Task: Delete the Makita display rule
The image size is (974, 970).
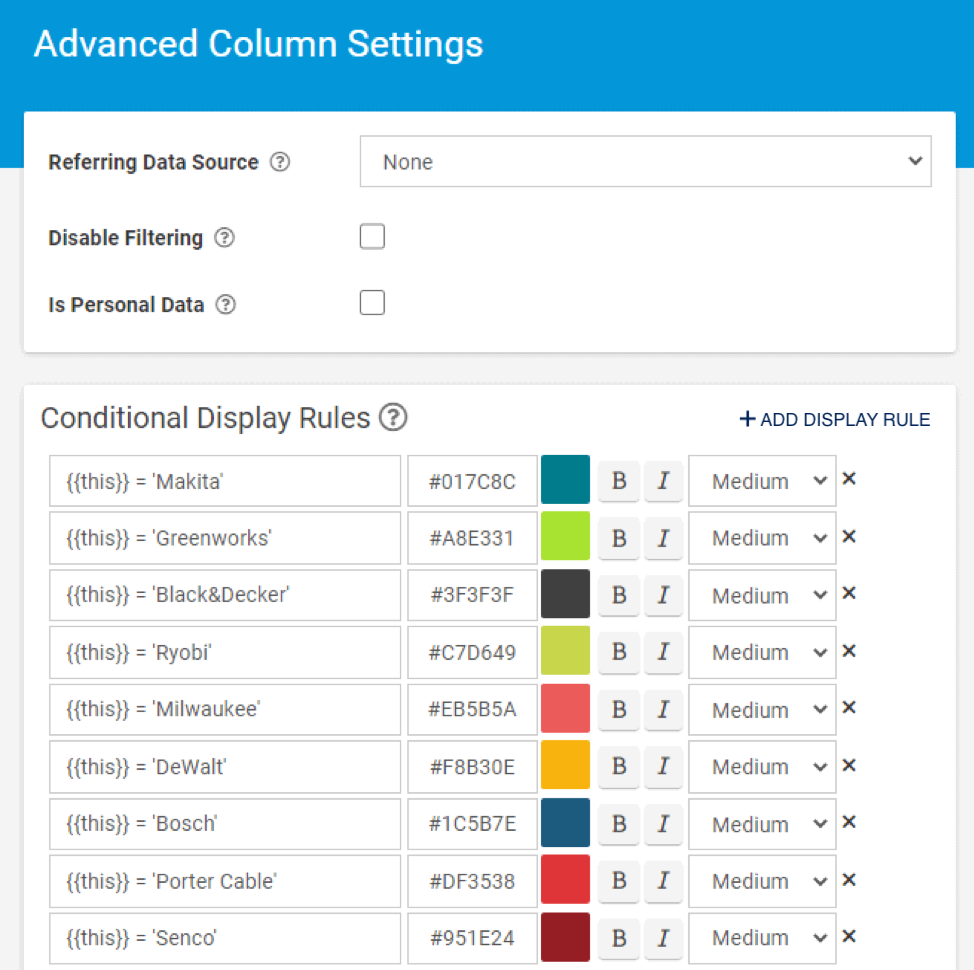Action: click(849, 479)
